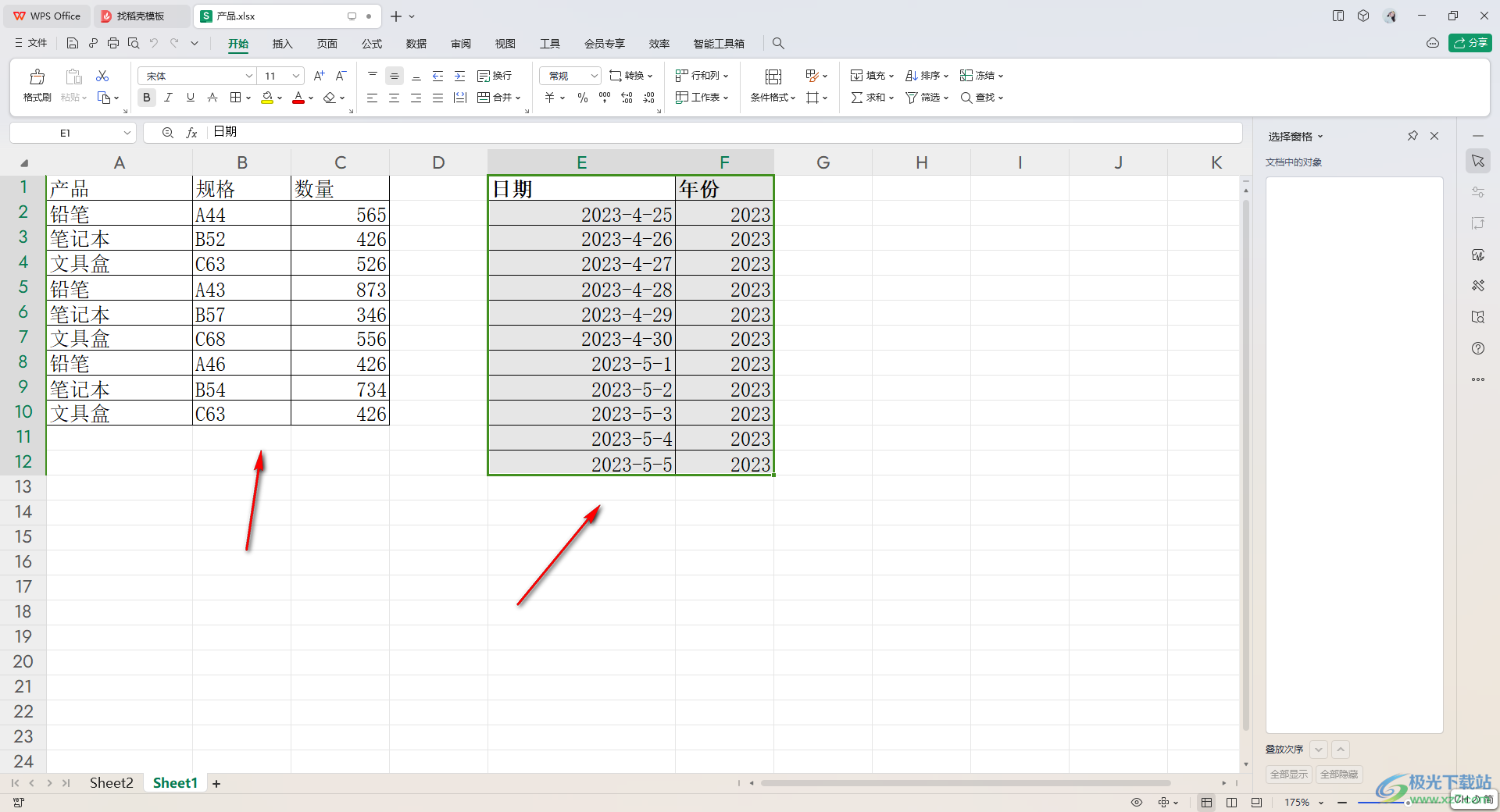This screenshot has height=812, width=1500.
Task: Expand the Sort (排序) dropdown
Action: click(x=946, y=77)
